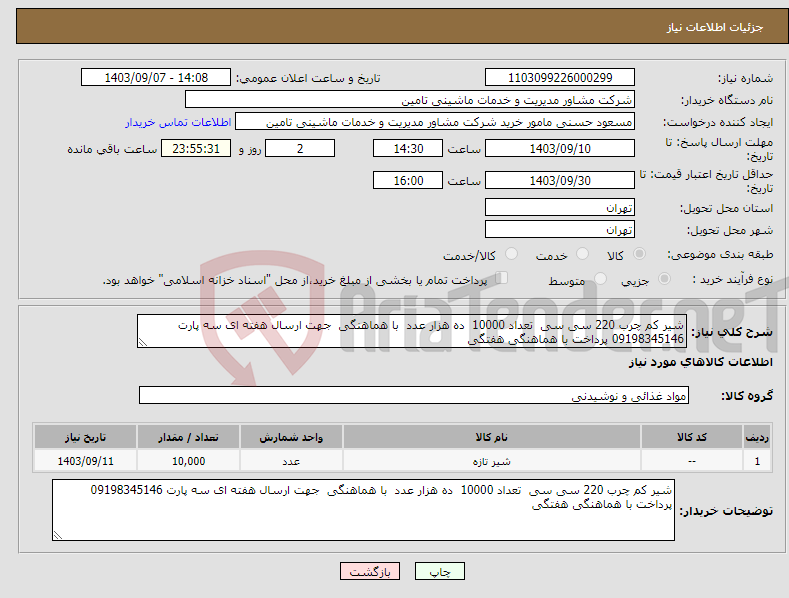The height and width of the screenshot is (598, 789).
Task: Click the تاریخ نیاز column header
Action: 86,437
